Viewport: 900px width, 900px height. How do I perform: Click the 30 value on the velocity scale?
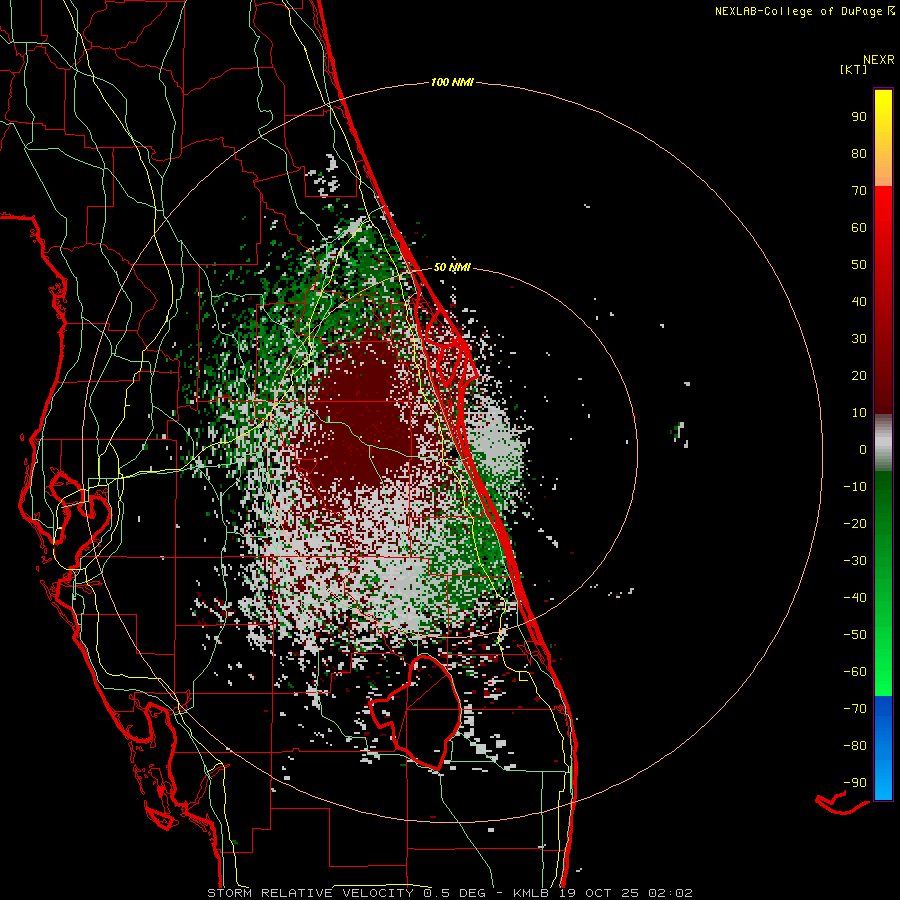[x=859, y=339]
